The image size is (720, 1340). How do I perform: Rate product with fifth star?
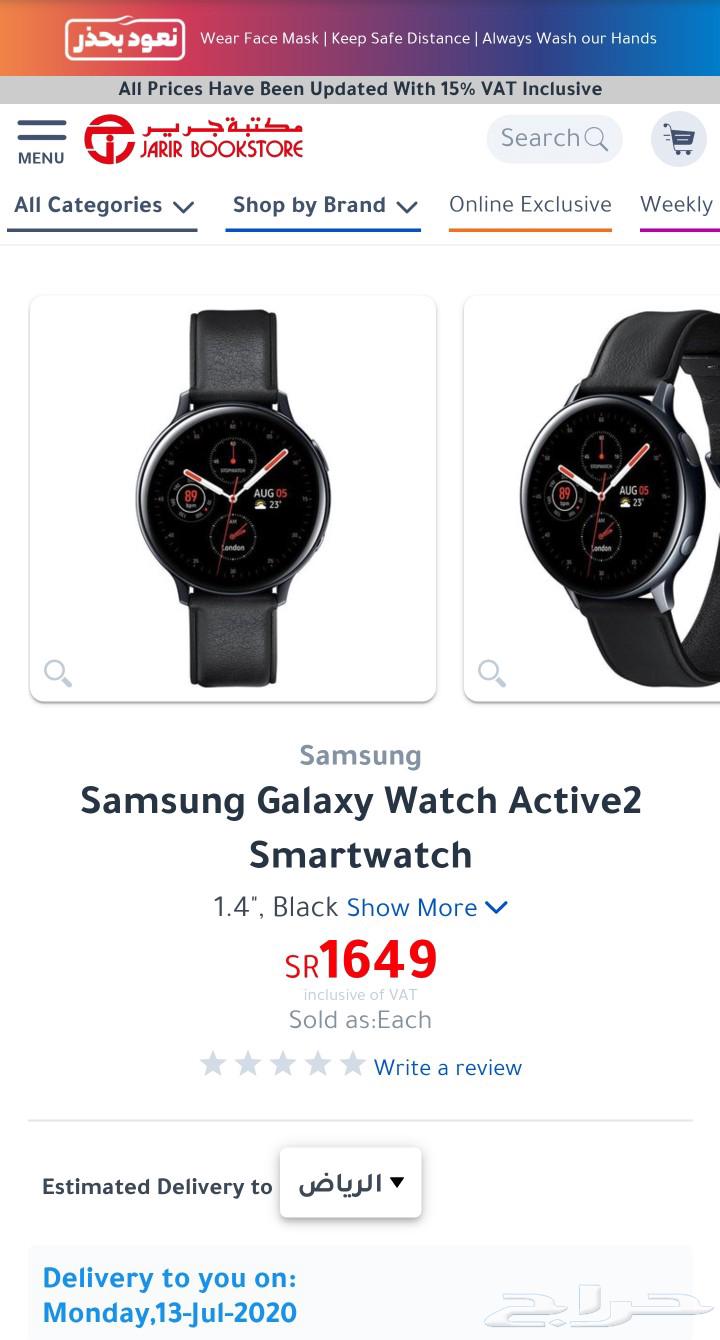tap(352, 1063)
